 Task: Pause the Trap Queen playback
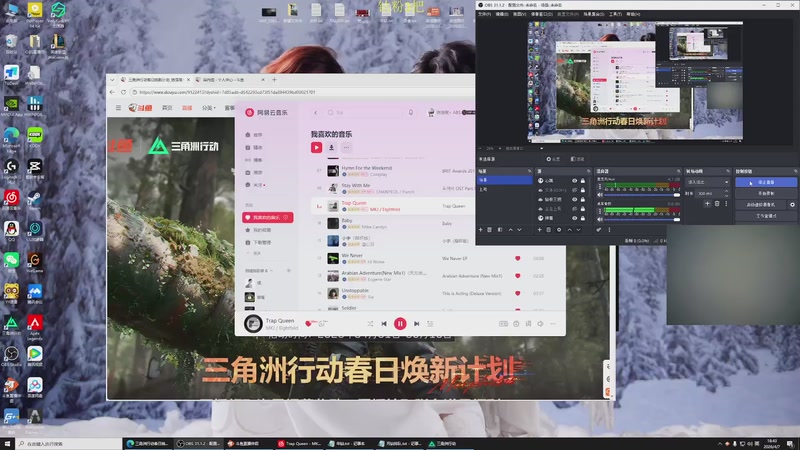click(400, 323)
